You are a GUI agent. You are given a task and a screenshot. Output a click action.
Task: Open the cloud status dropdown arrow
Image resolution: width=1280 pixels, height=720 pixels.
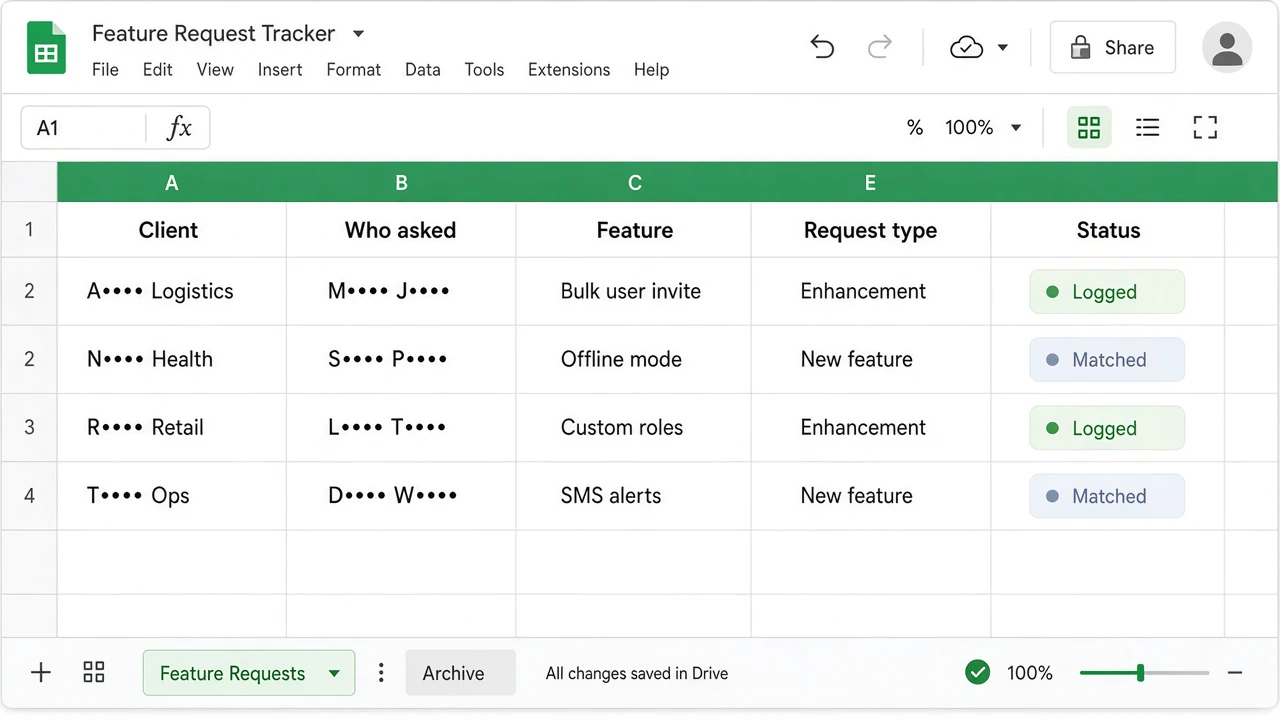click(1002, 48)
